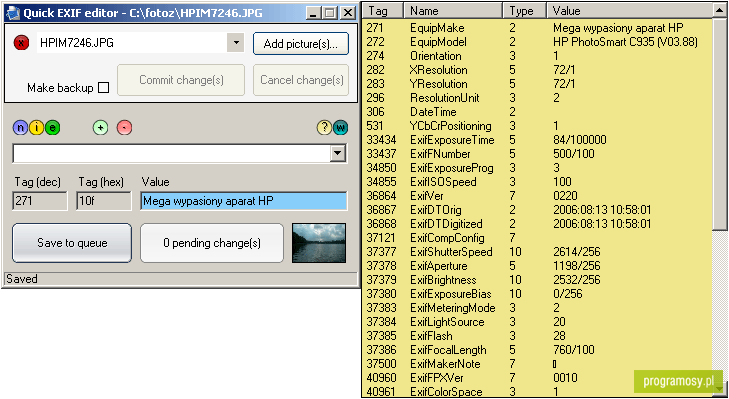Click the value 84/100000
The width and height of the screenshot is (729, 399).
point(580,140)
